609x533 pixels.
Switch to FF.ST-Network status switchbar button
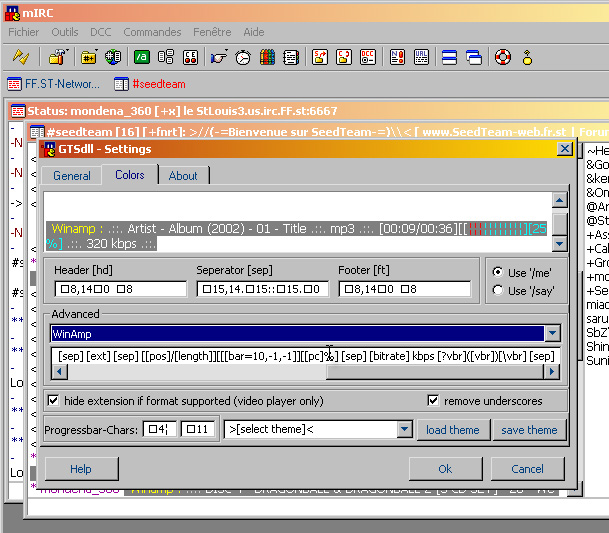[54, 84]
